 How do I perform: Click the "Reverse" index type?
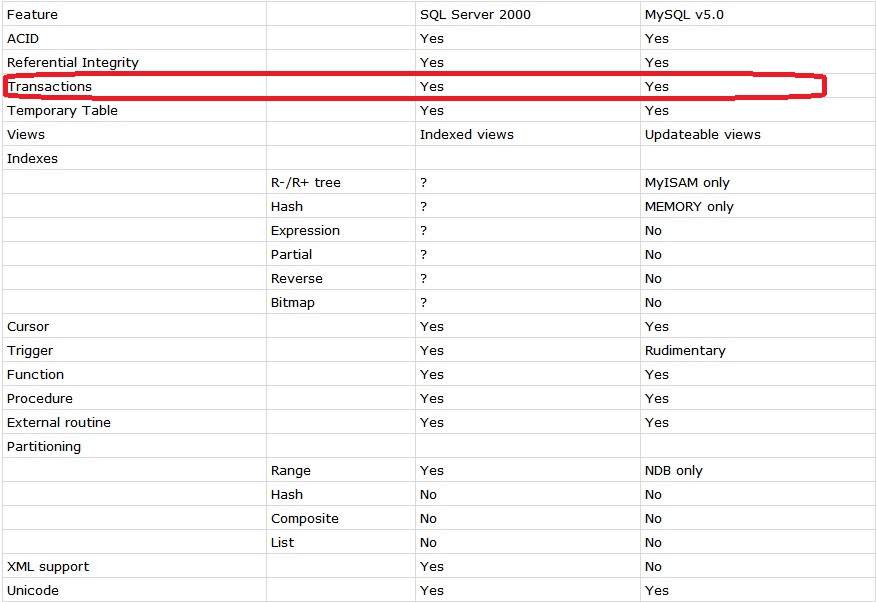[297, 279]
